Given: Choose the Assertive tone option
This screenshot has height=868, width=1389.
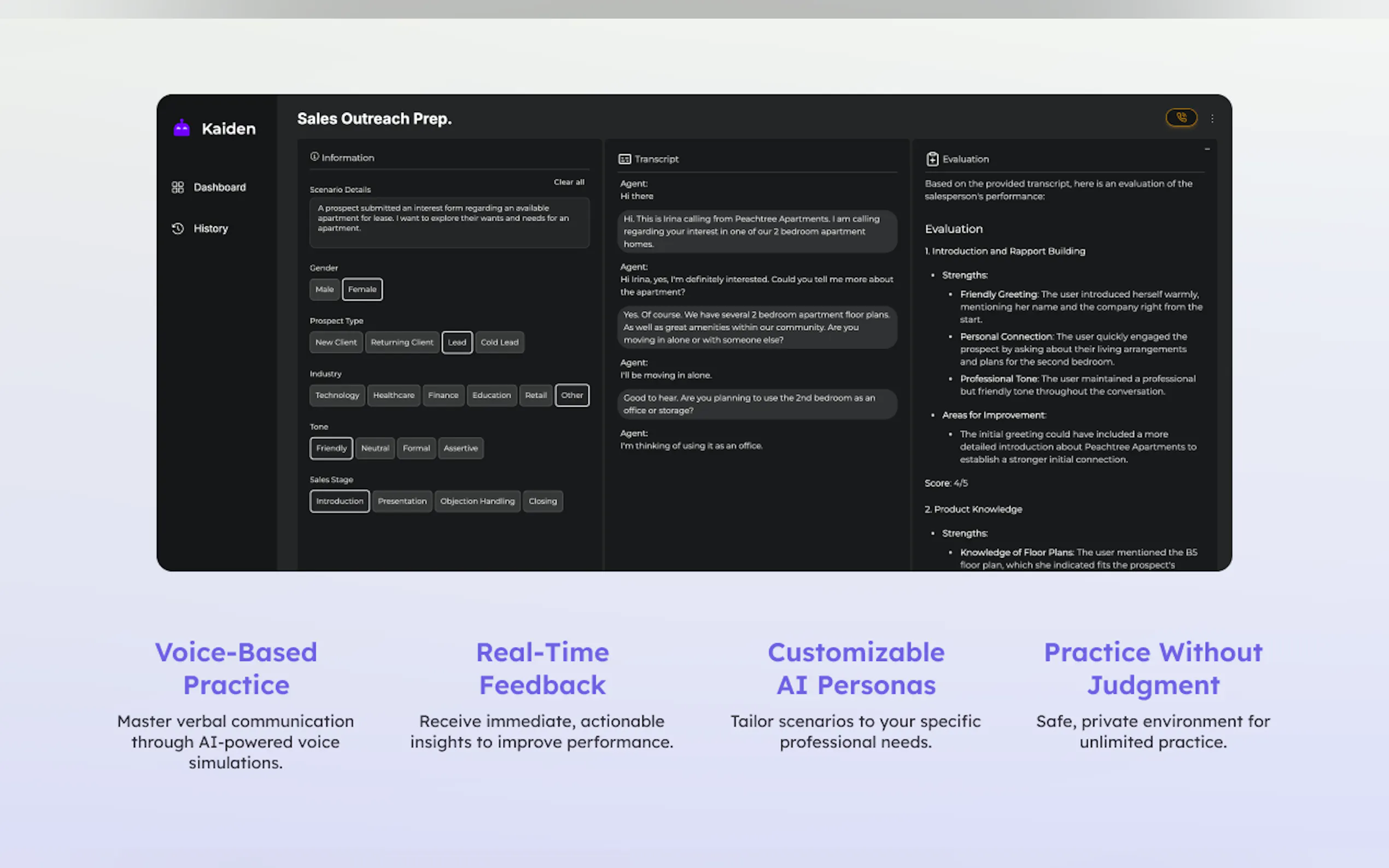Looking at the screenshot, I should coord(460,448).
